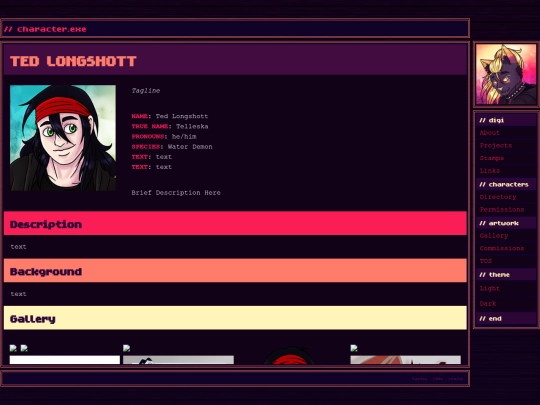Screen dimensions: 540x405
Task: Open the Stamps link in sidebar
Action: pyautogui.click(x=491, y=158)
